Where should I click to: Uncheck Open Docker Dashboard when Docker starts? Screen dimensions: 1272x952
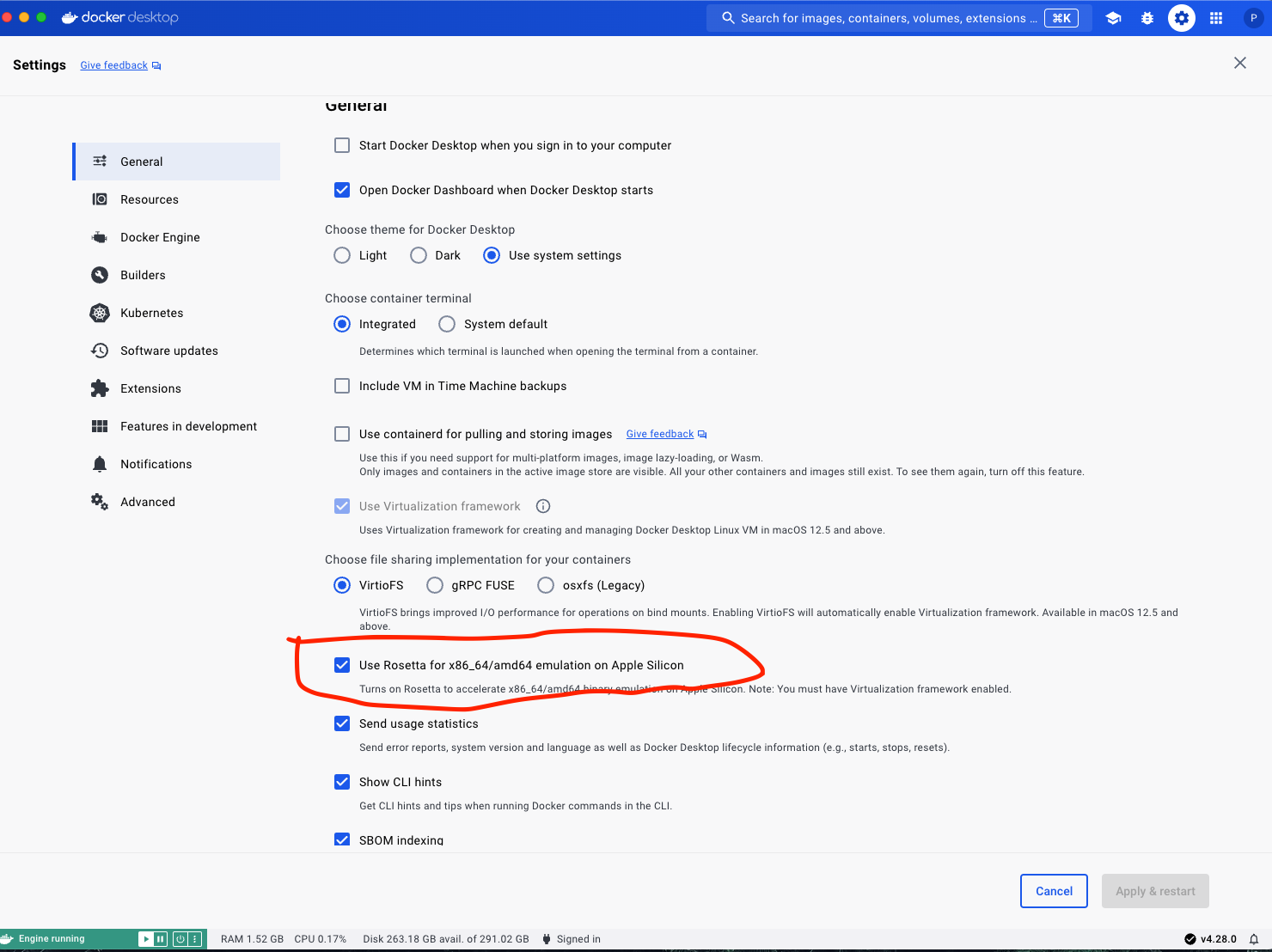[342, 190]
